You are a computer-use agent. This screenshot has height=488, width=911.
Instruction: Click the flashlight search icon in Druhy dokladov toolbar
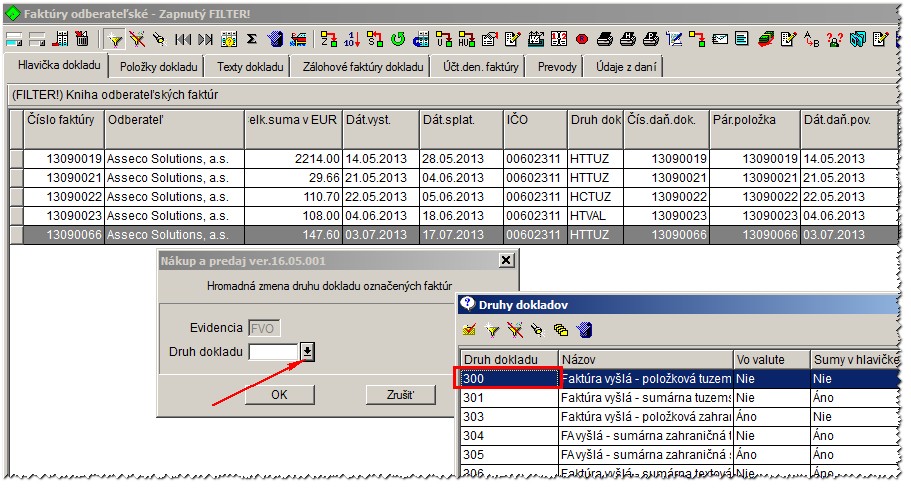[537, 331]
